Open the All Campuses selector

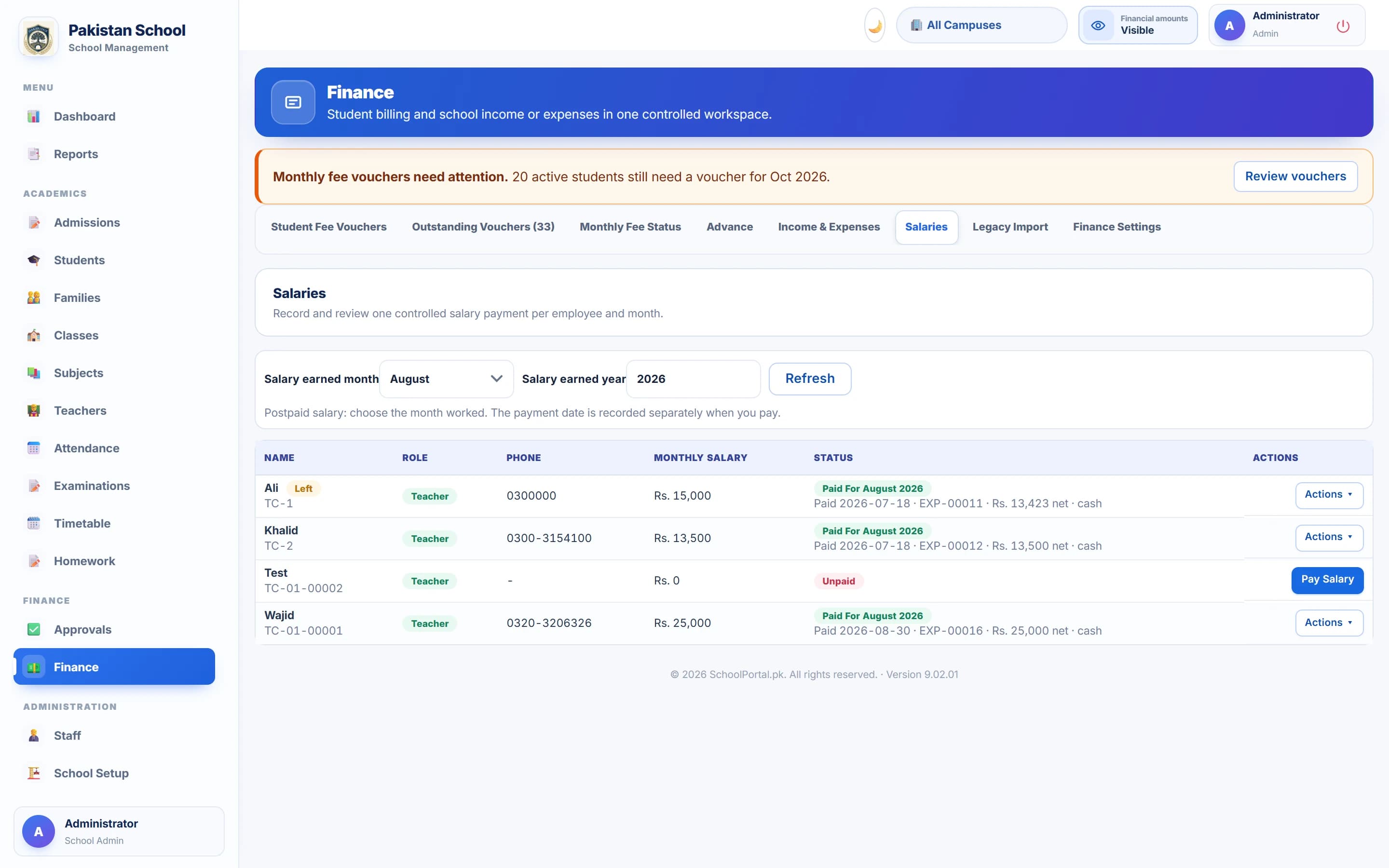(x=981, y=25)
